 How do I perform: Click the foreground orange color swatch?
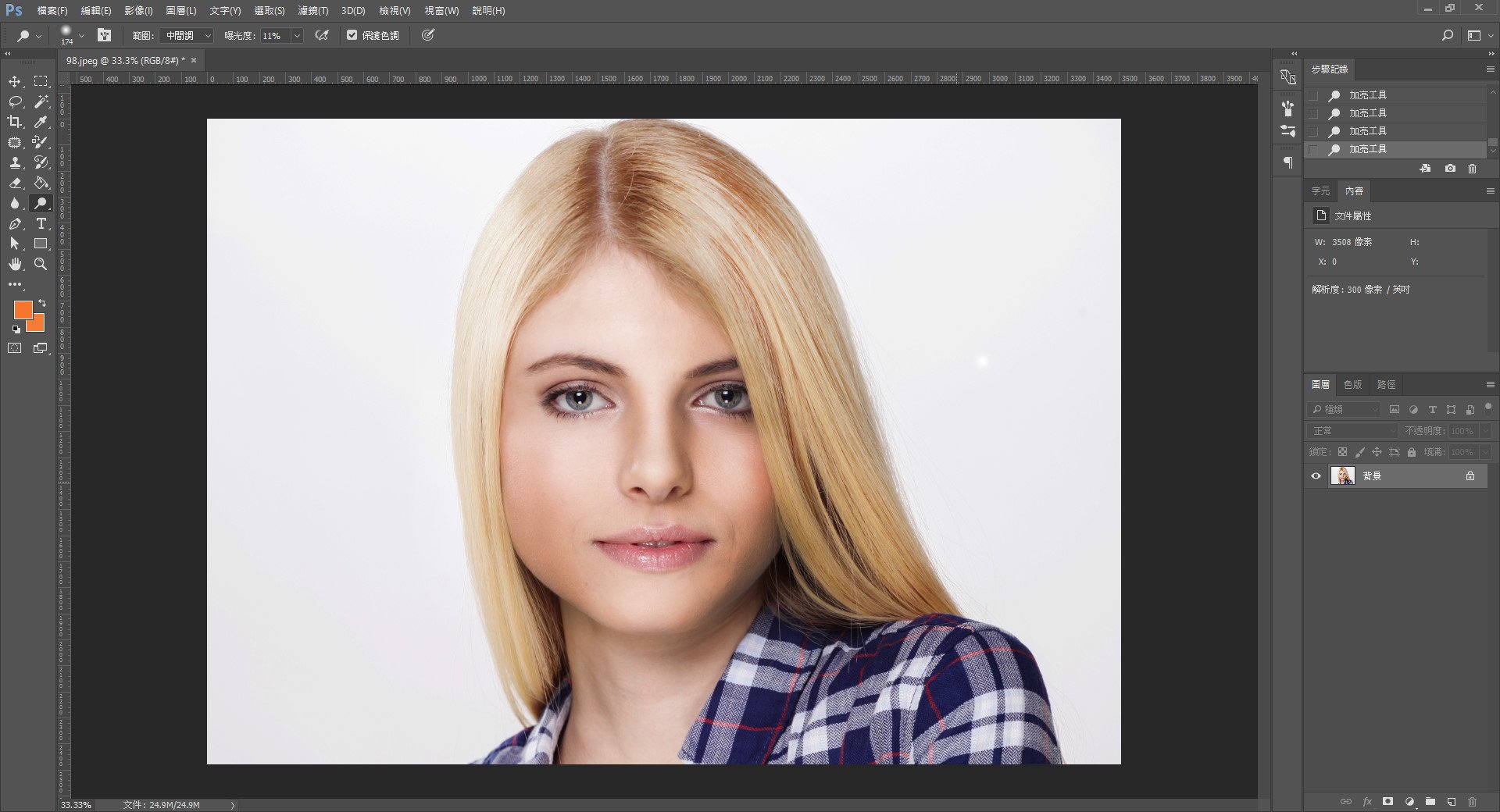click(22, 309)
